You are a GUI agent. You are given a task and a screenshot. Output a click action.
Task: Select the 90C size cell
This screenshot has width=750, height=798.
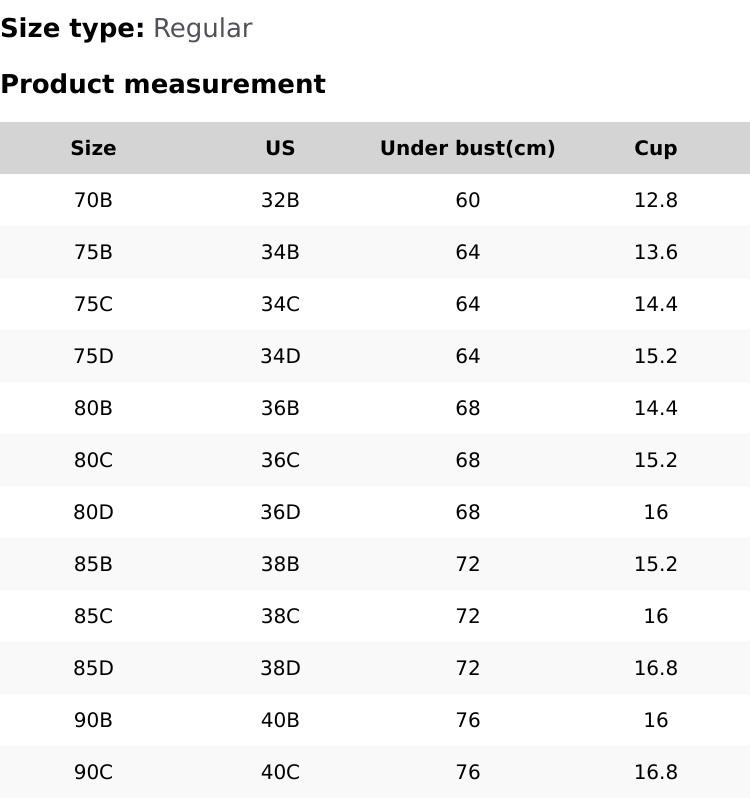(x=93, y=772)
